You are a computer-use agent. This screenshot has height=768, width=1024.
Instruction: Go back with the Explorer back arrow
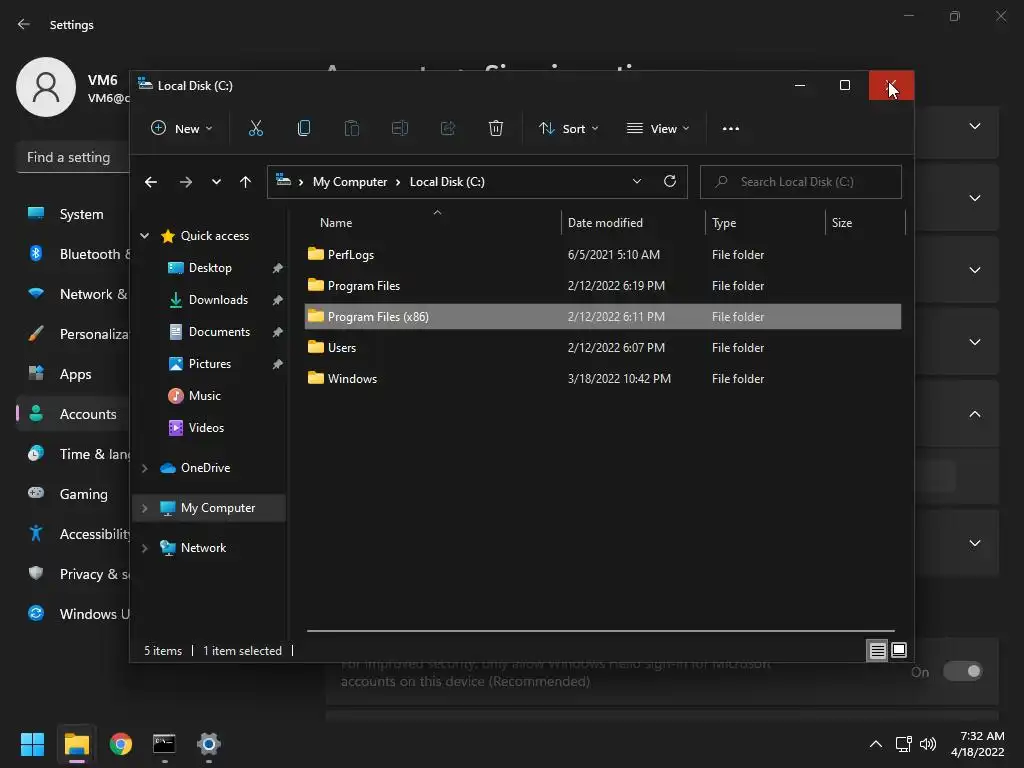coord(151,182)
